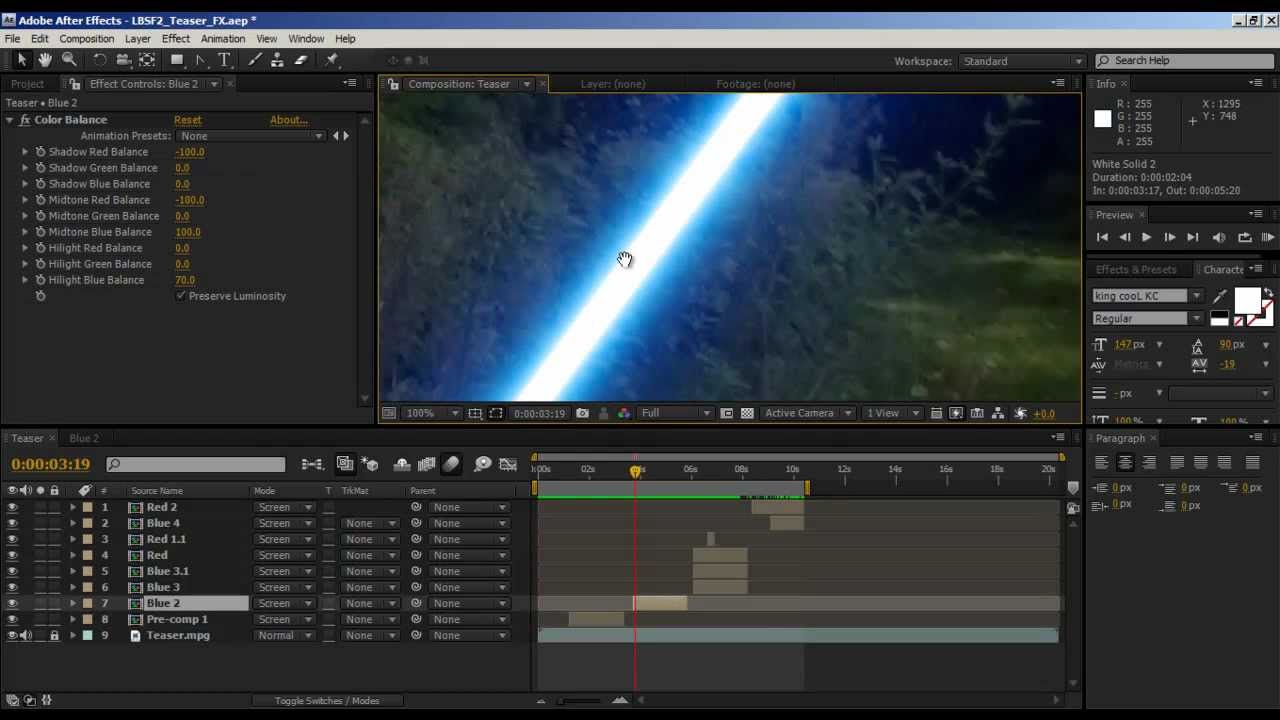Screen dimensions: 1280x720
Task: Select the Pen tool
Action: [201, 60]
